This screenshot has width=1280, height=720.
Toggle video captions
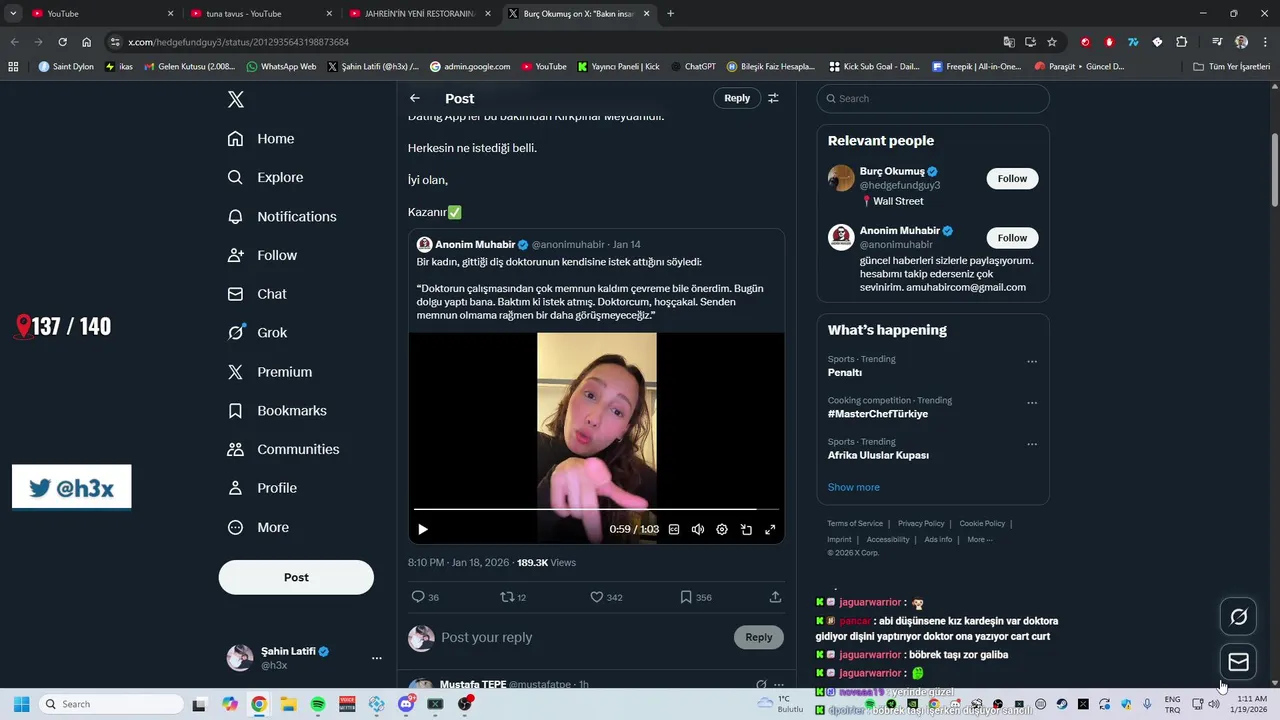coord(674,529)
